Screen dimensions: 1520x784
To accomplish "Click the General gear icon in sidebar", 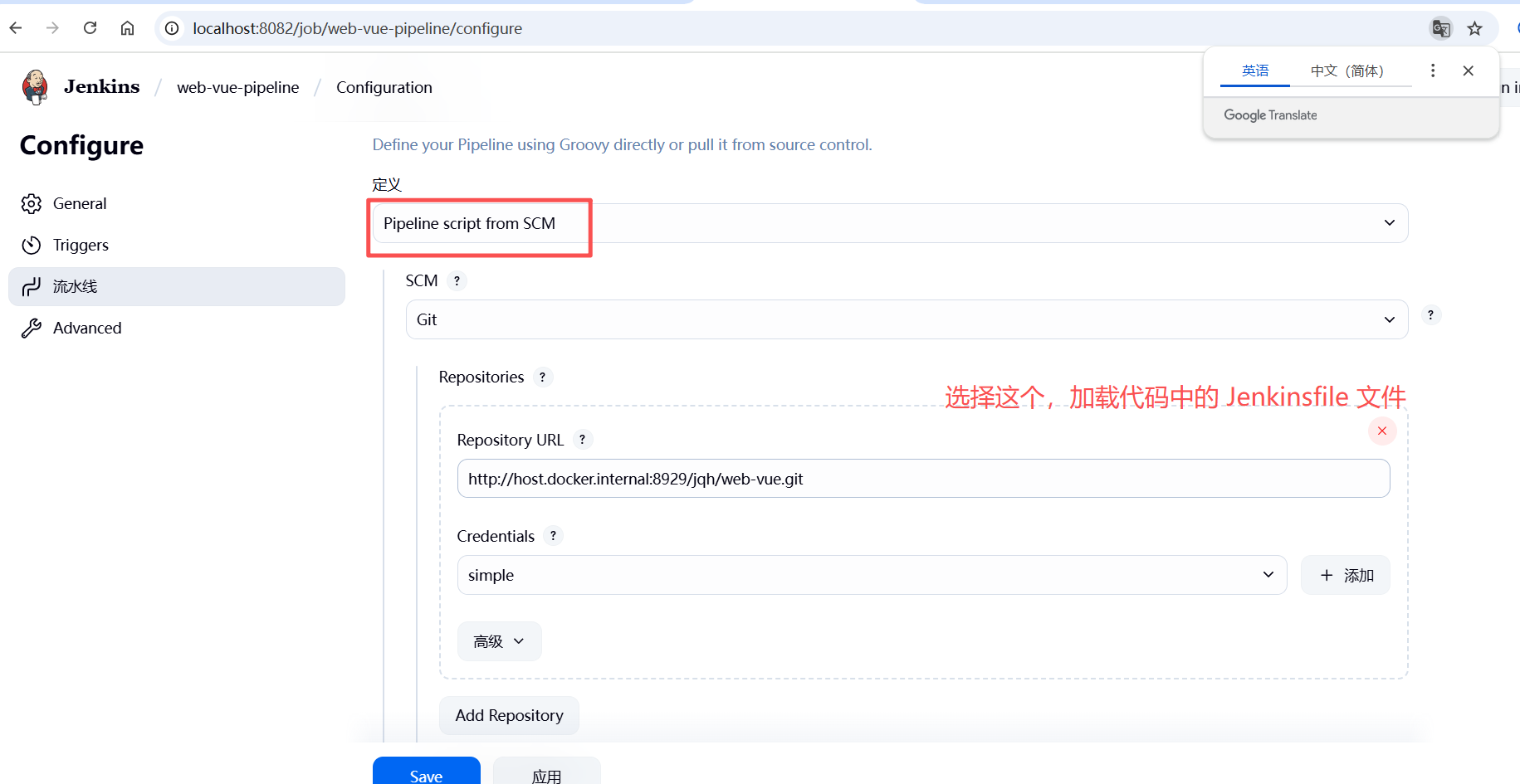I will tap(32, 204).
